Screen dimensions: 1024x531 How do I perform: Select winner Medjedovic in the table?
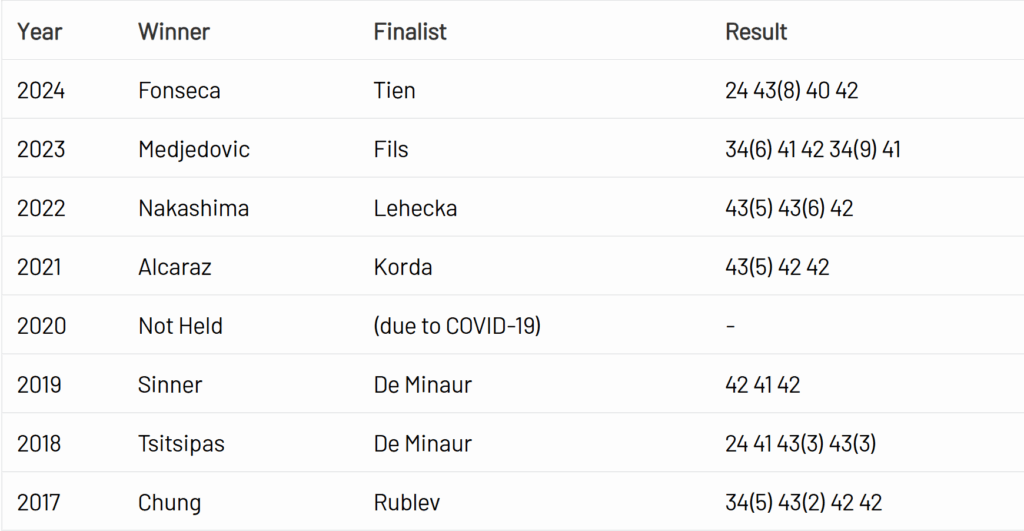(x=194, y=150)
